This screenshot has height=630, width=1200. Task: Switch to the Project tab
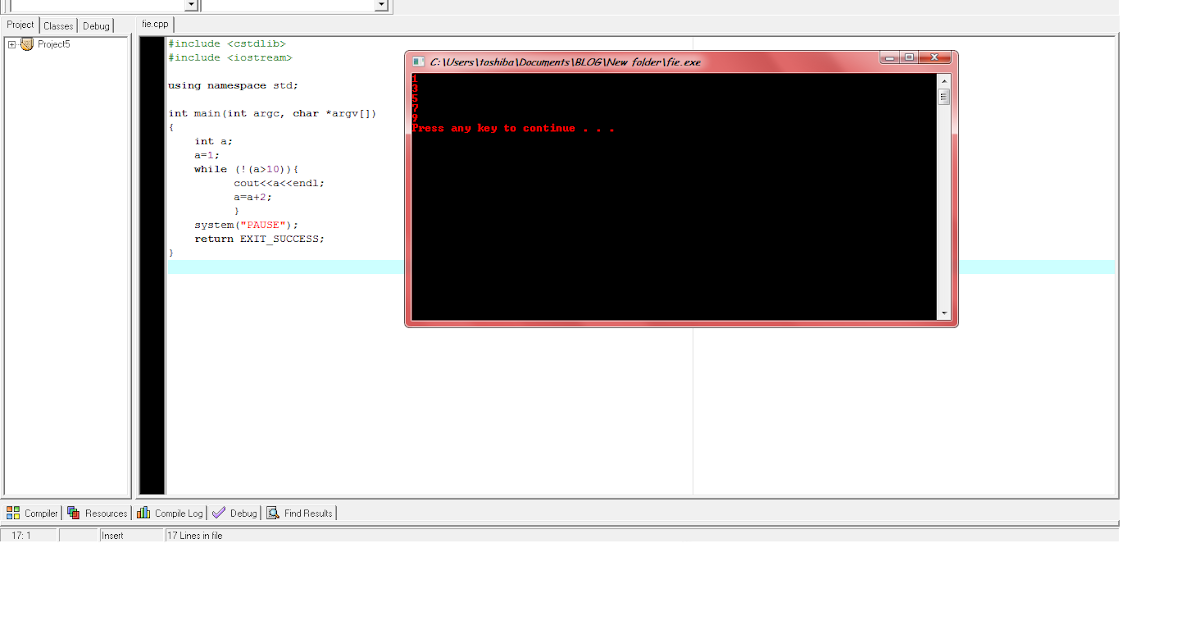(x=20, y=25)
